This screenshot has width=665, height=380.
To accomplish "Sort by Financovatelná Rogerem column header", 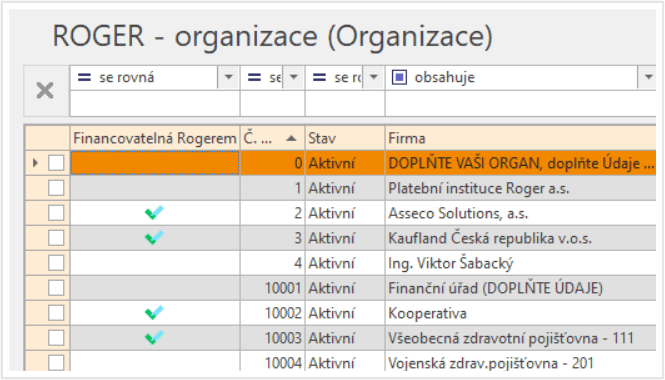I will click(x=155, y=138).
